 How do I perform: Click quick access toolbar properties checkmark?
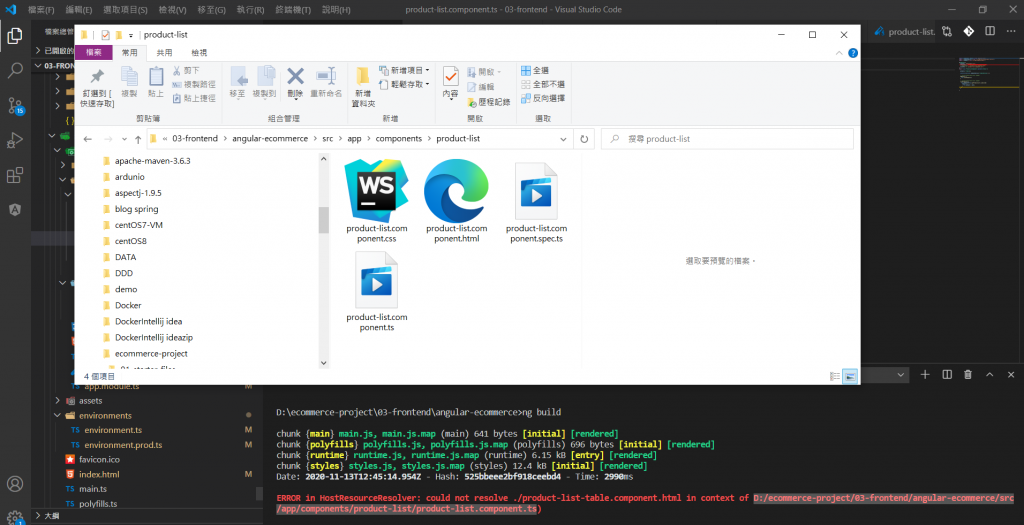[105, 35]
